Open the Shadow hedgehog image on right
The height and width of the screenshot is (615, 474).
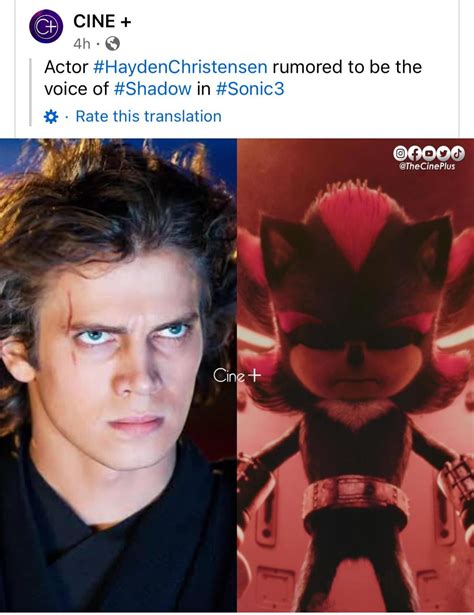coord(355,375)
